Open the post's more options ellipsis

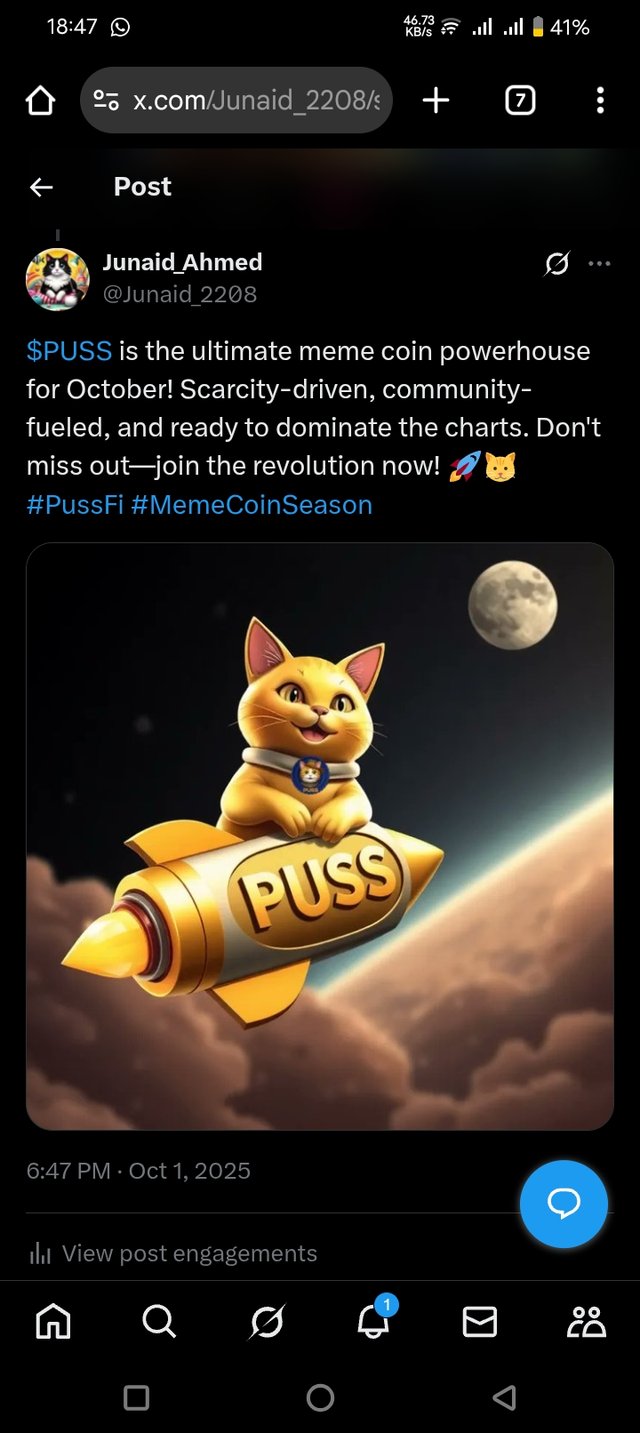click(599, 264)
